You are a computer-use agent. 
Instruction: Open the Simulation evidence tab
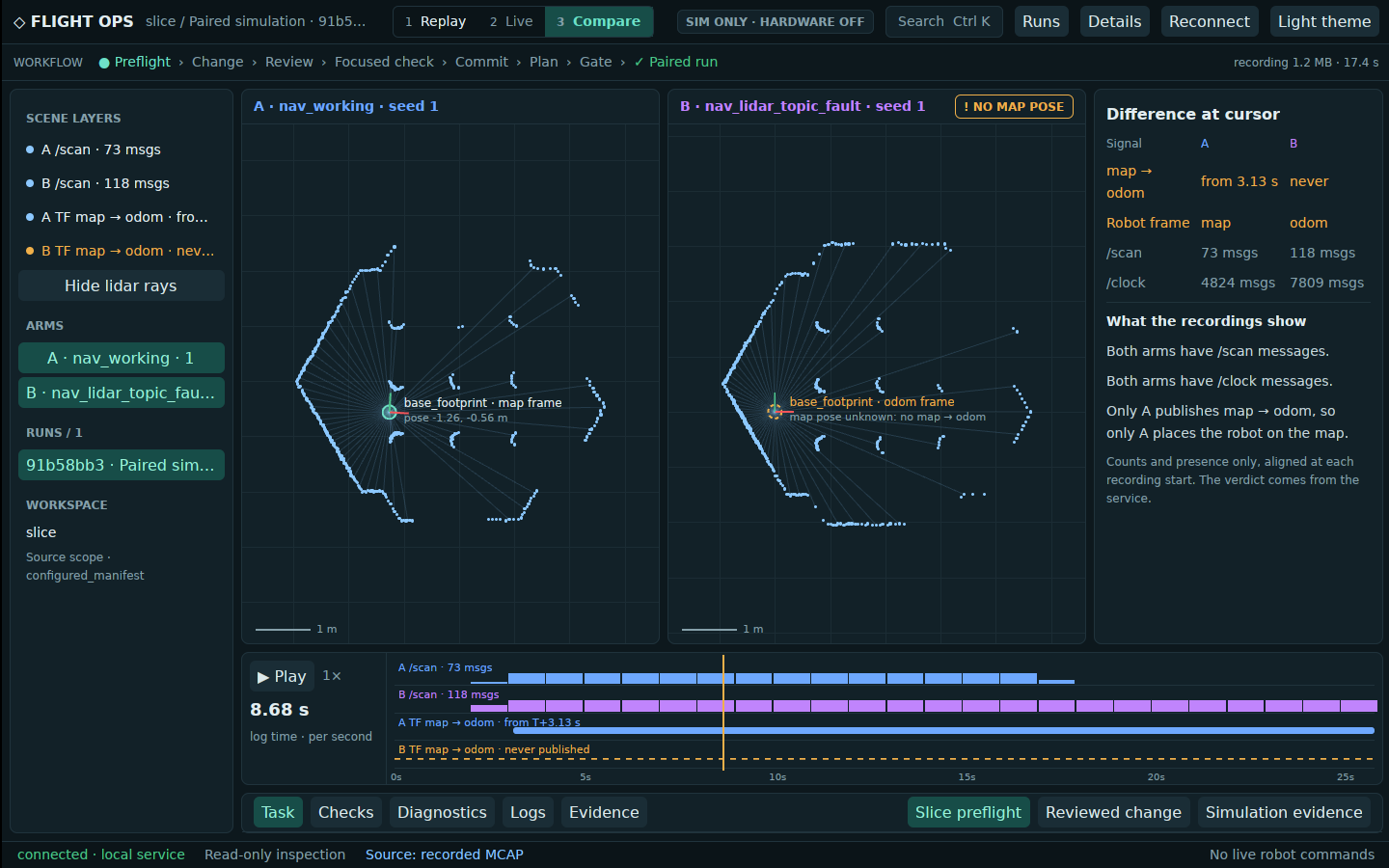pos(1284,812)
